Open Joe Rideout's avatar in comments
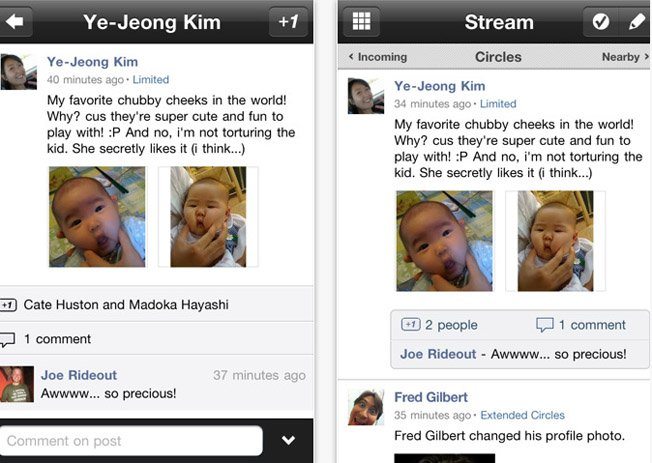 pos(17,384)
